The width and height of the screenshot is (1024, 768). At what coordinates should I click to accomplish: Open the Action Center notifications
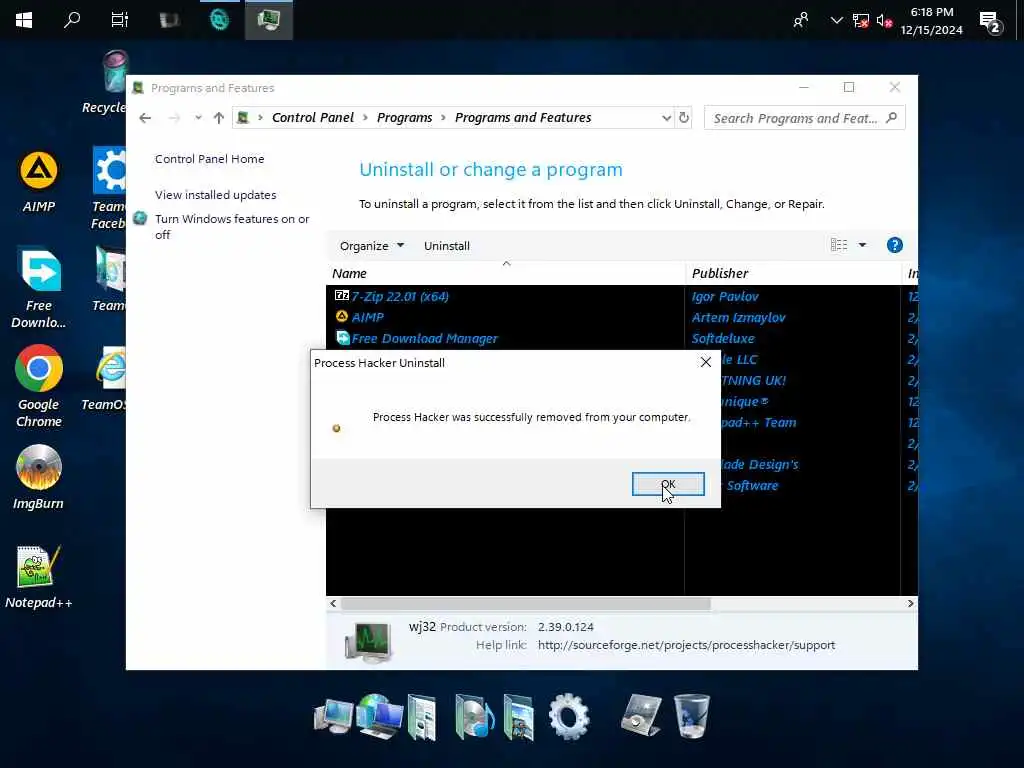(x=991, y=22)
